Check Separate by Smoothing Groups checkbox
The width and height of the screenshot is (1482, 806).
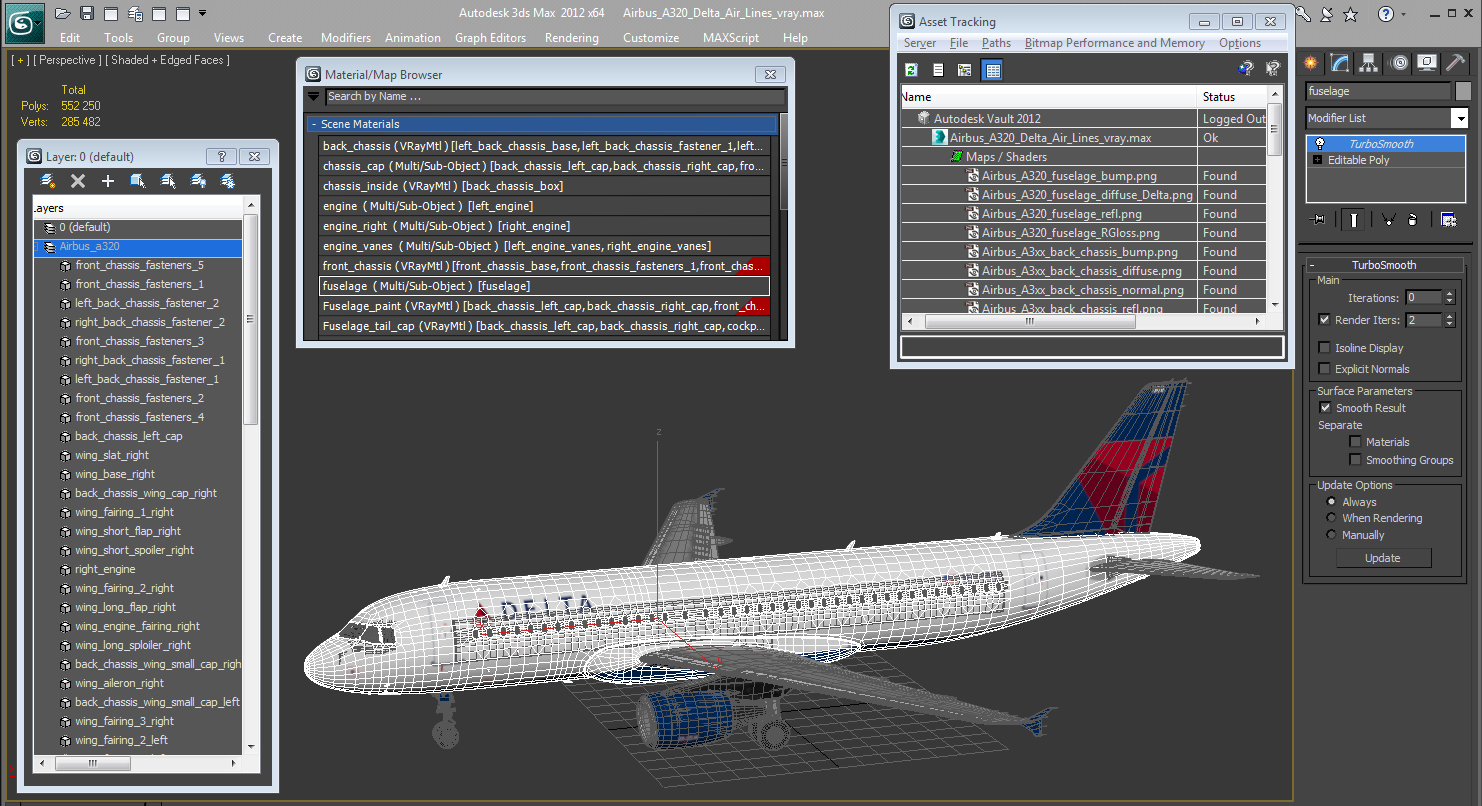[x=1355, y=460]
